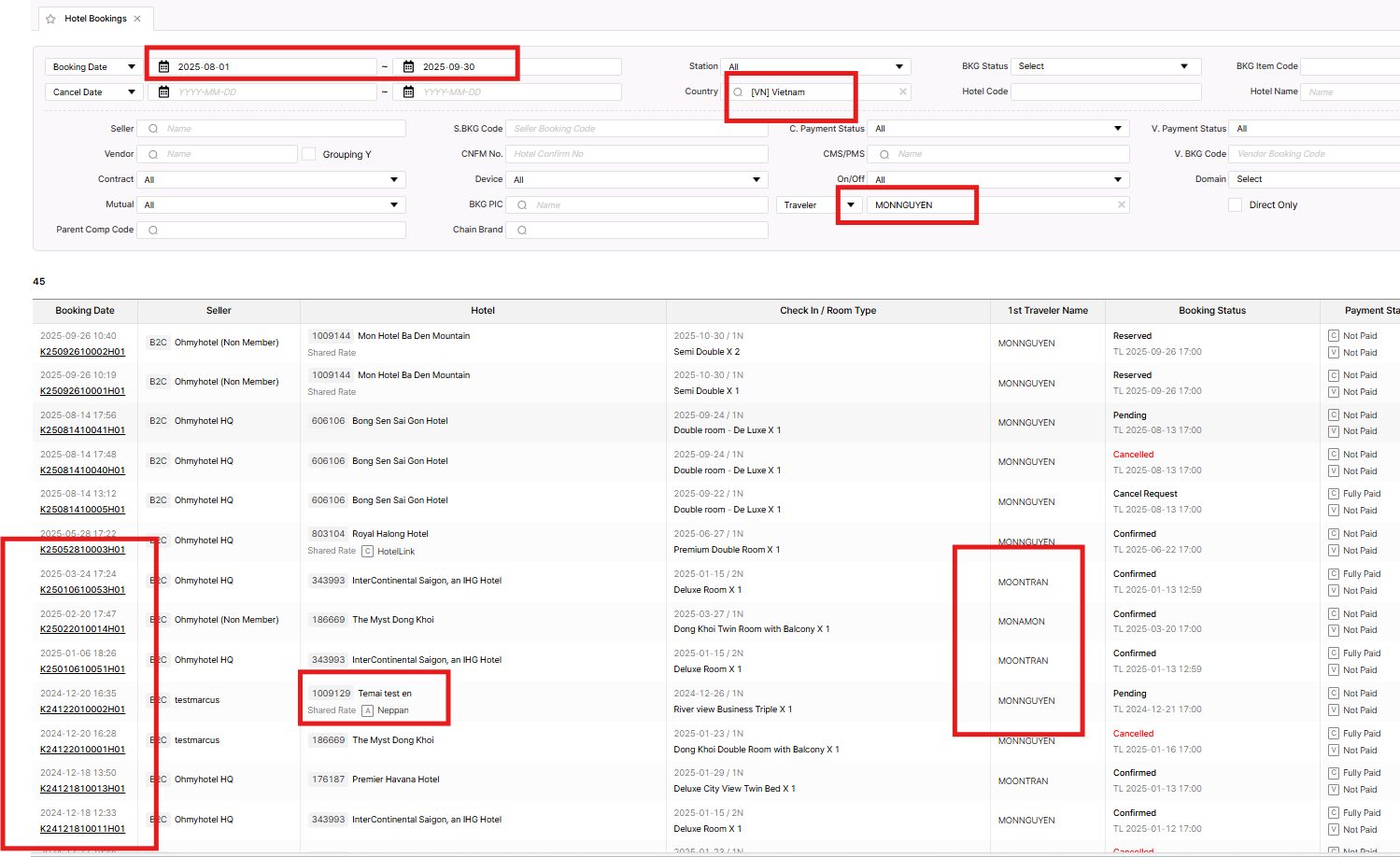Open the BKG Status Select dropdown
This screenshot has width=1400, height=857.
[1183, 66]
